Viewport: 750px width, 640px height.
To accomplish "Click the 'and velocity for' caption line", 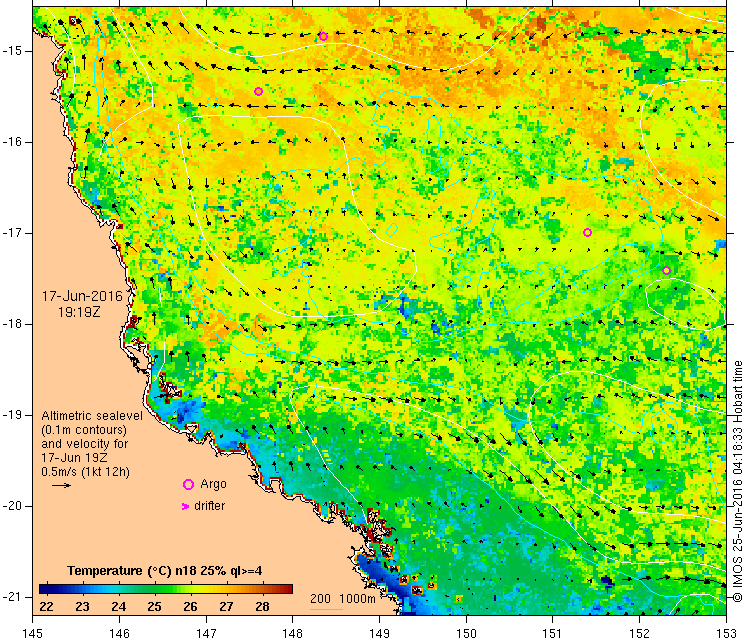I will pos(85,443).
